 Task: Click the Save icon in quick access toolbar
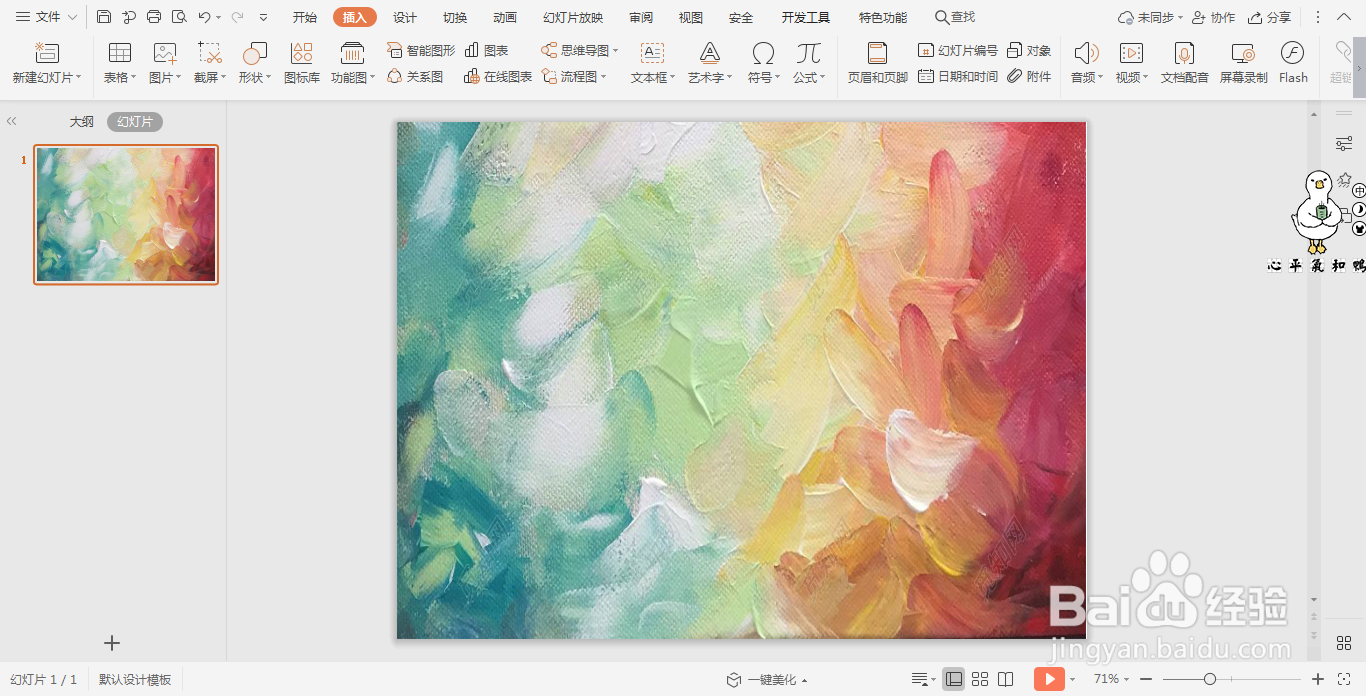pos(104,17)
